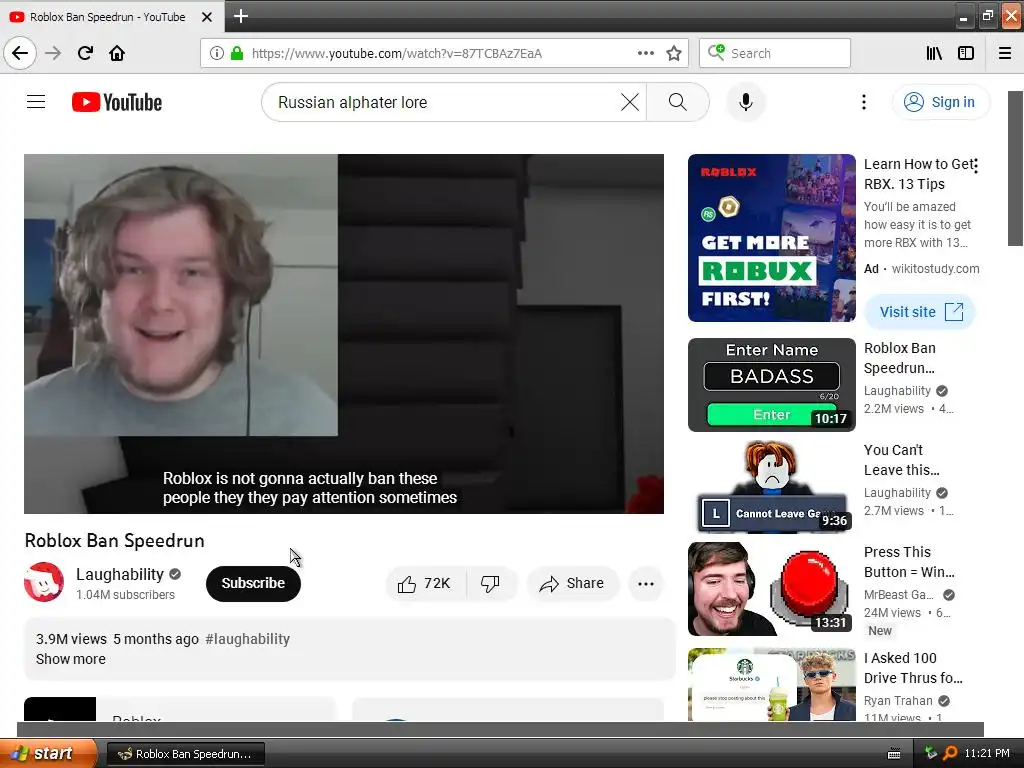Open ad options three dots beside Learn How to Get
The image size is (1024, 768).
pyautogui.click(x=976, y=166)
